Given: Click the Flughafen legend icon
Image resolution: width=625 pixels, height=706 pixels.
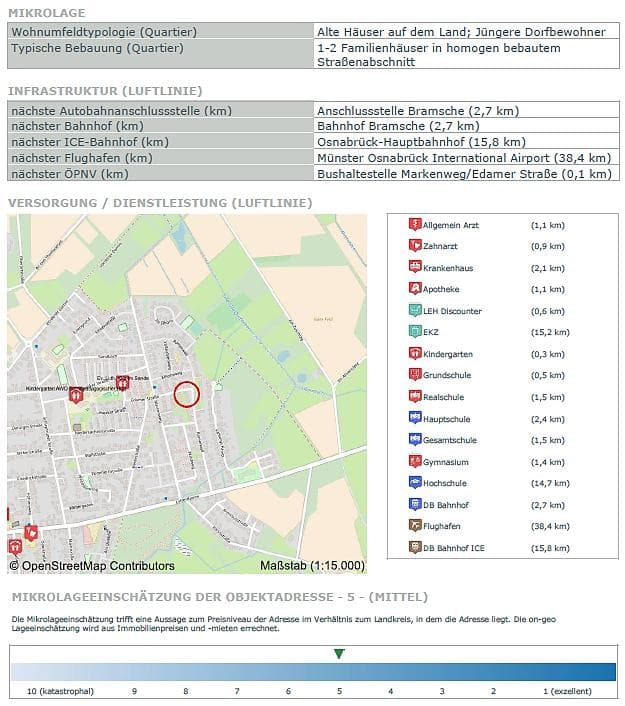Looking at the screenshot, I should click(x=415, y=526).
